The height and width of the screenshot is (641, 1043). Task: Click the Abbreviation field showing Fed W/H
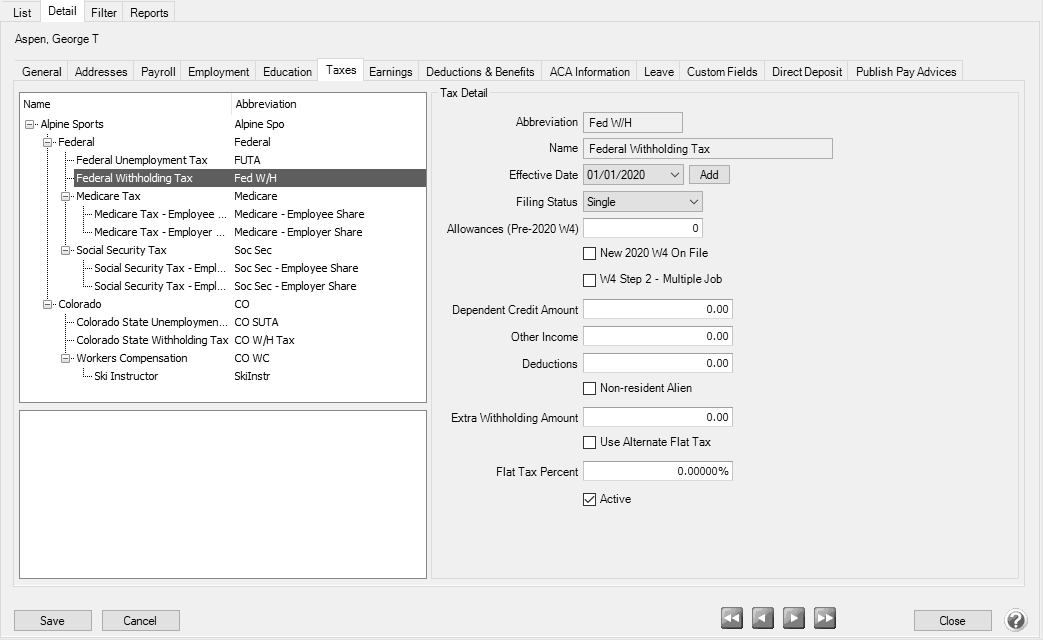[633, 122]
